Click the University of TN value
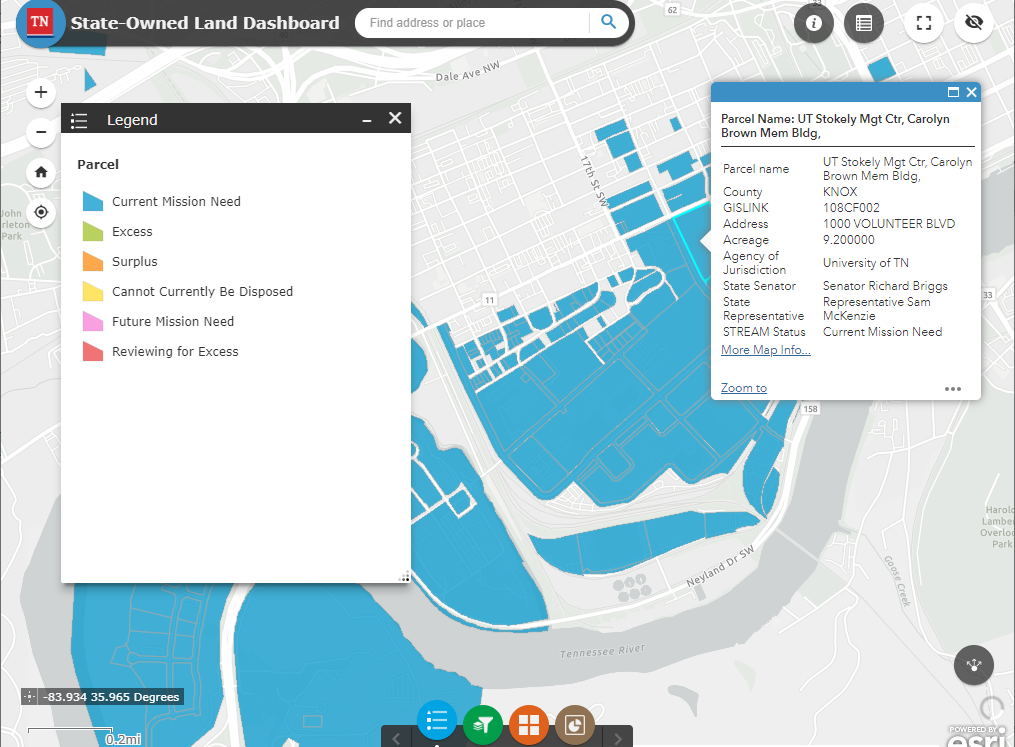Viewport: 1015px width, 747px height. [x=865, y=263]
